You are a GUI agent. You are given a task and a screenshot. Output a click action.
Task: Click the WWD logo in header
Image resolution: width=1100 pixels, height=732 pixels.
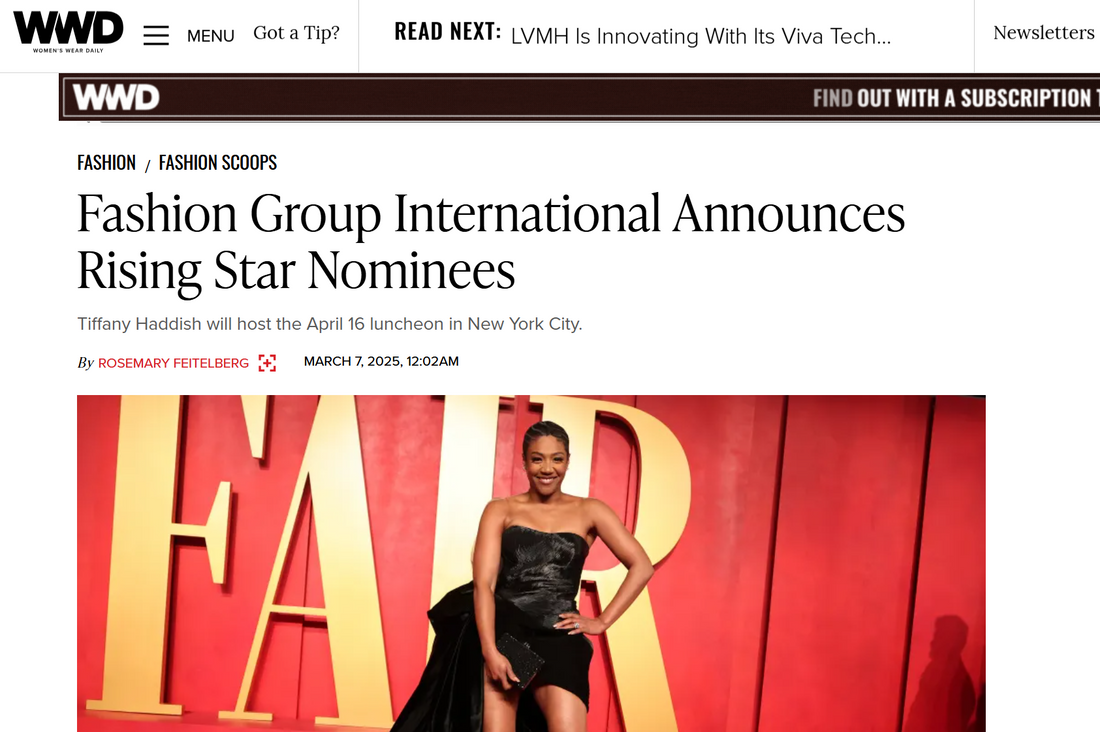pos(68,32)
